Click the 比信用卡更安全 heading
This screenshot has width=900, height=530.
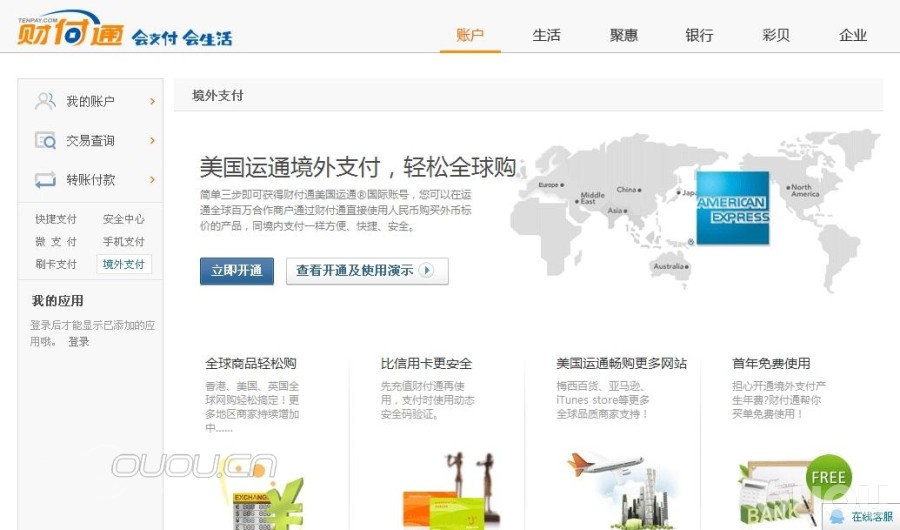click(x=426, y=363)
